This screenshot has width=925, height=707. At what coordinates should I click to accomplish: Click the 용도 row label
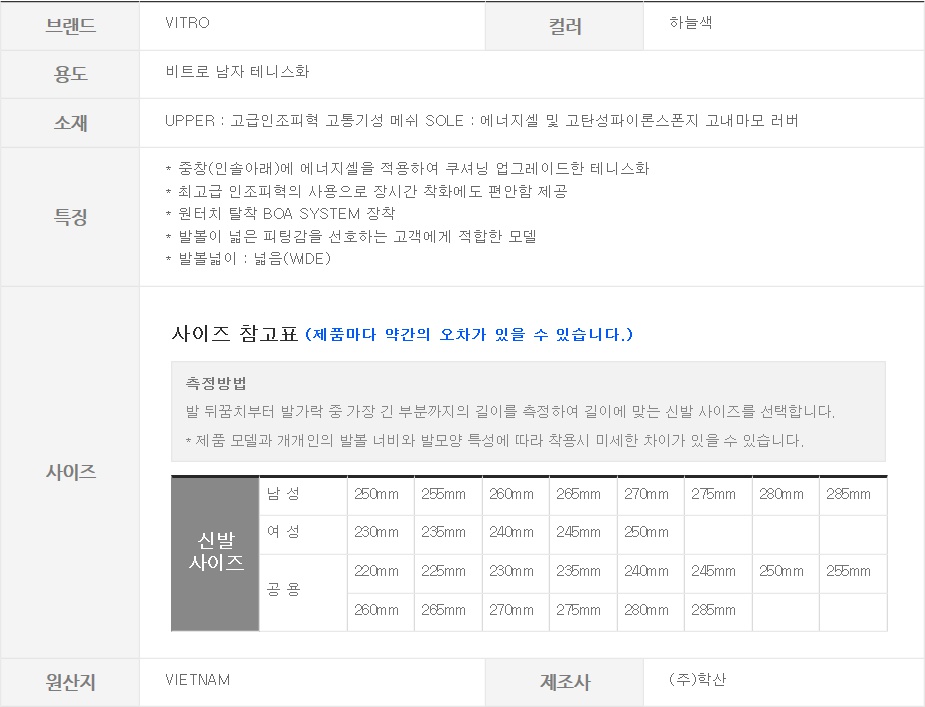pos(70,74)
